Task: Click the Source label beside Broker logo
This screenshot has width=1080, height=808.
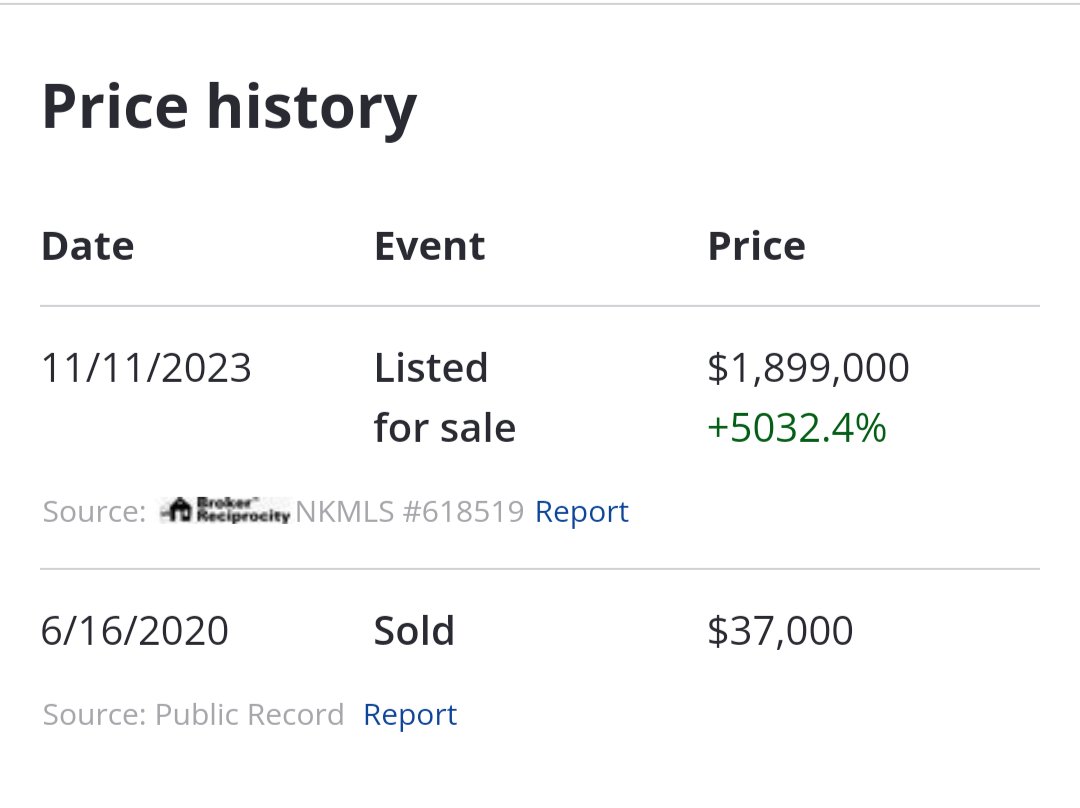Action: click(x=94, y=512)
